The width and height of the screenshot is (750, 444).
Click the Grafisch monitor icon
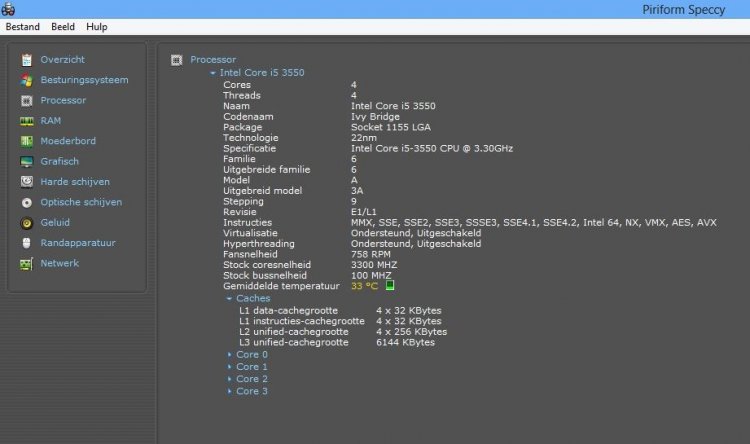click(27, 162)
